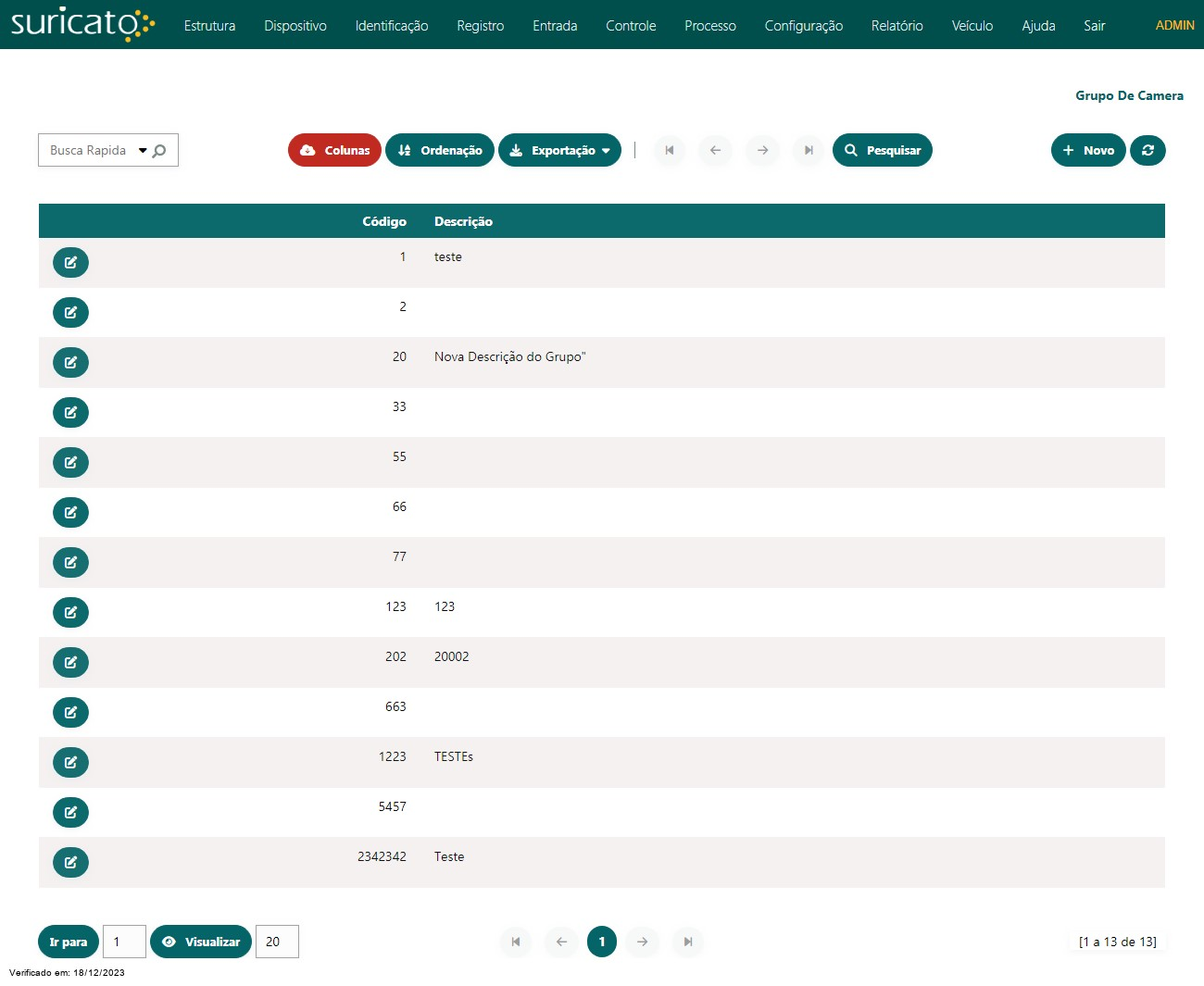Click the edit icon for code 2342342
1204x986 pixels.
click(x=70, y=863)
